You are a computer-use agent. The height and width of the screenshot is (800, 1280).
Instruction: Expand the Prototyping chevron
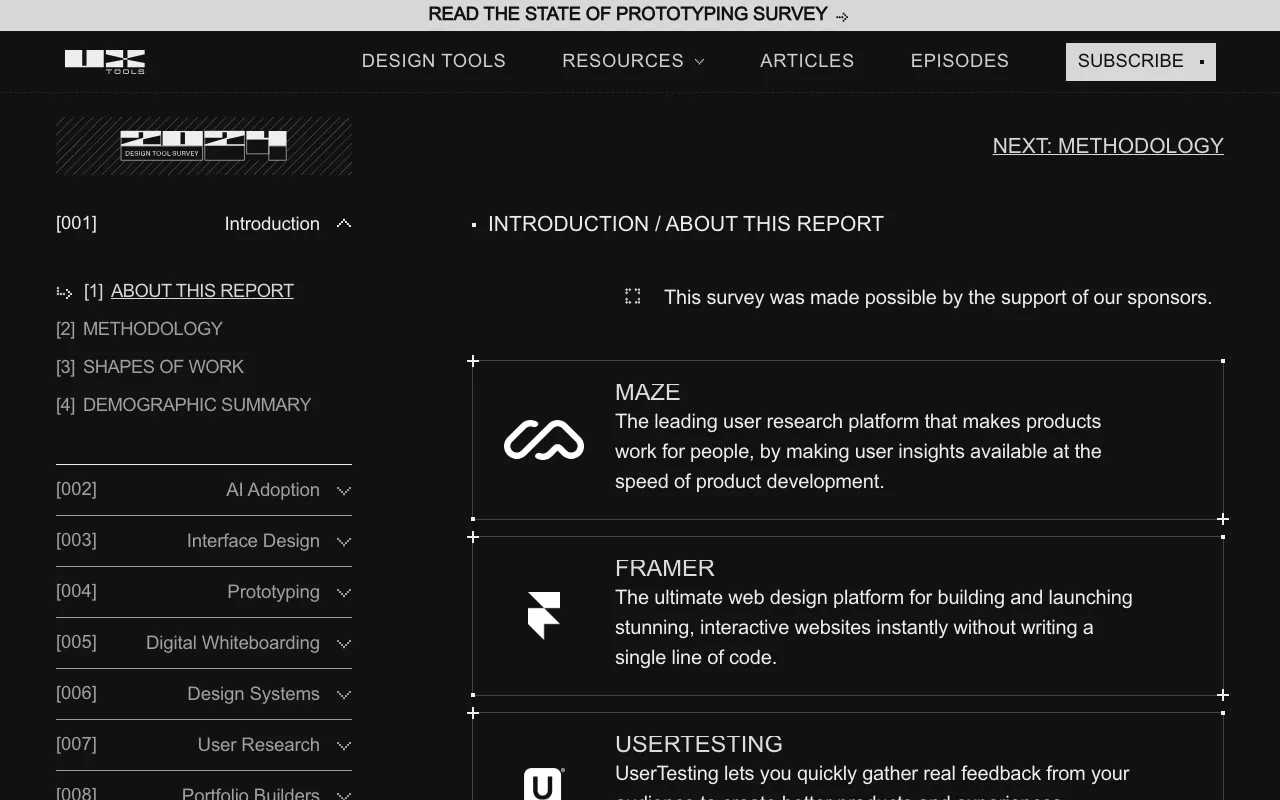click(344, 593)
